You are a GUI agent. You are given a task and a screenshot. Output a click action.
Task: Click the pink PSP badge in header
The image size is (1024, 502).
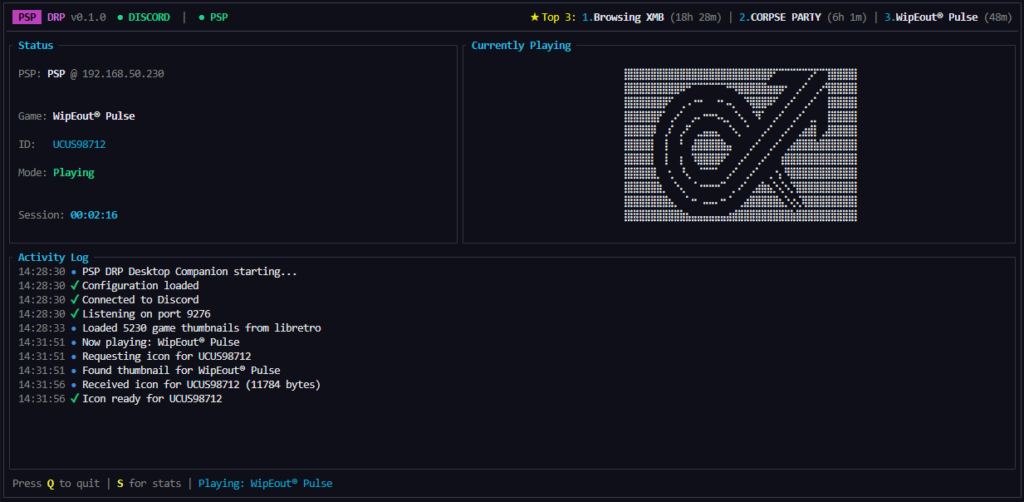[x=26, y=17]
